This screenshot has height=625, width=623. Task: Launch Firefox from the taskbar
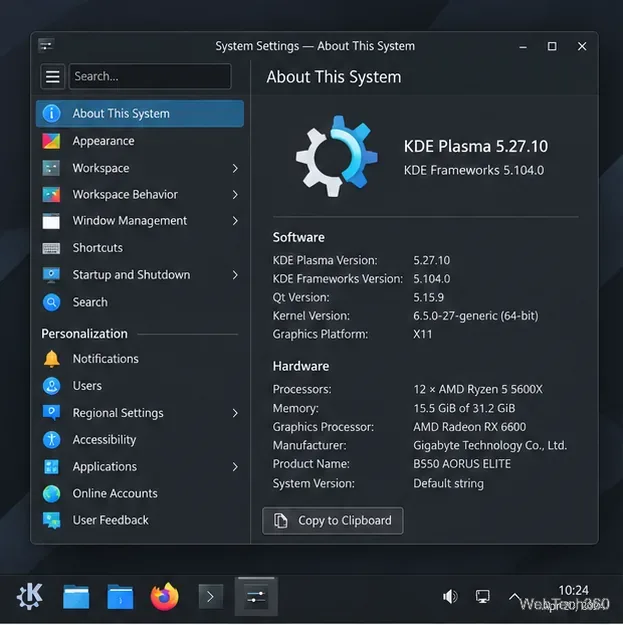(164, 597)
